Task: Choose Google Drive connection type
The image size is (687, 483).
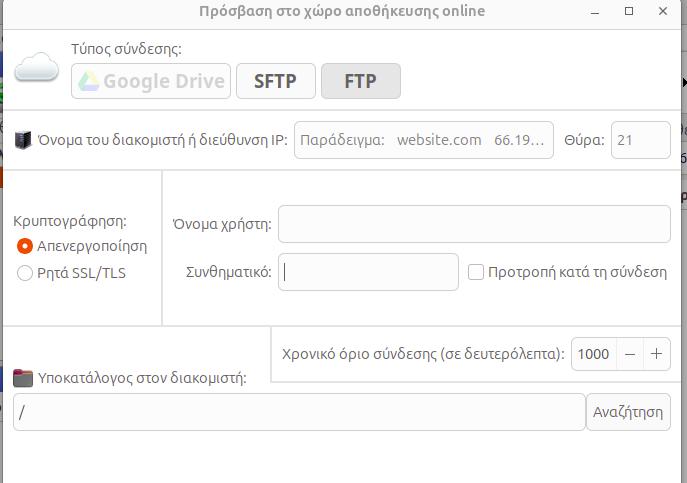Action: [x=151, y=81]
